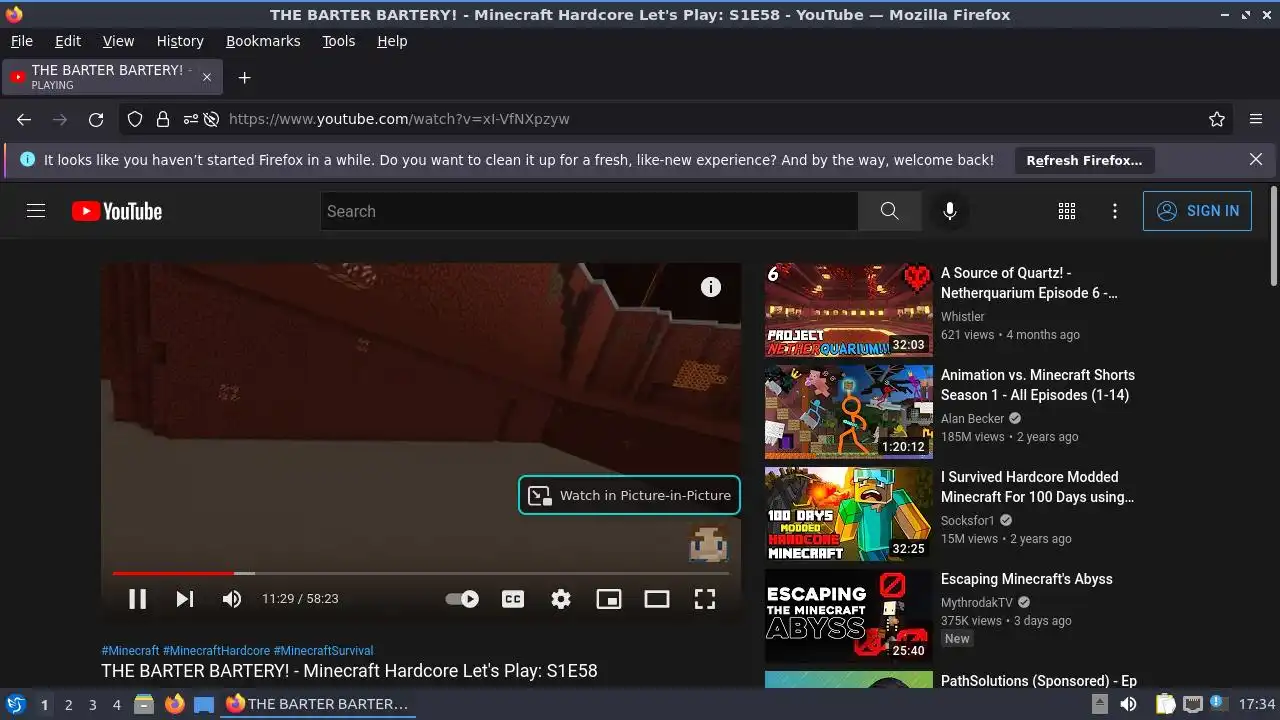Select THE BARTER BARTER taskbar window entry
Screen dimensions: 1280x720
[x=318, y=704]
